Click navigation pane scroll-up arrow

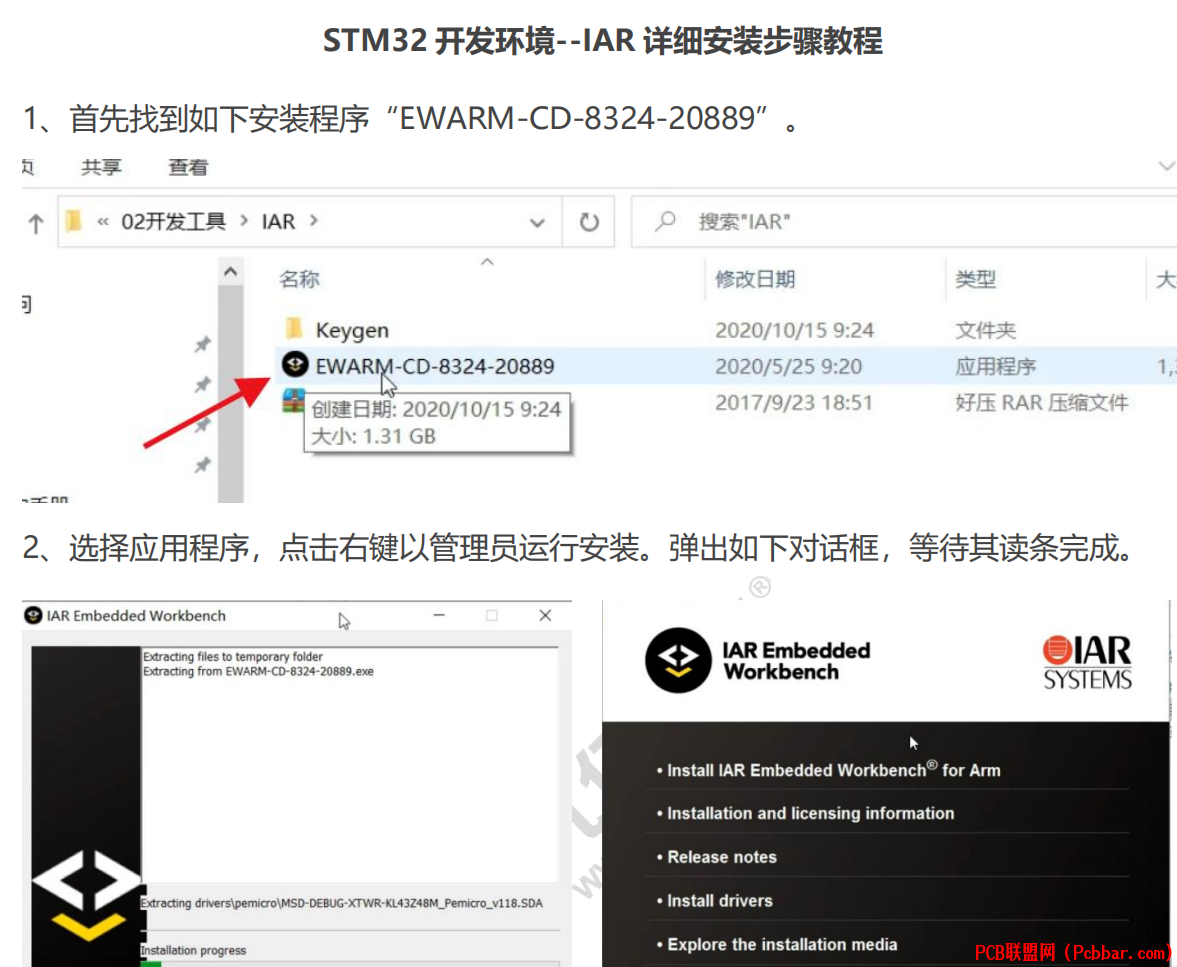click(x=231, y=271)
